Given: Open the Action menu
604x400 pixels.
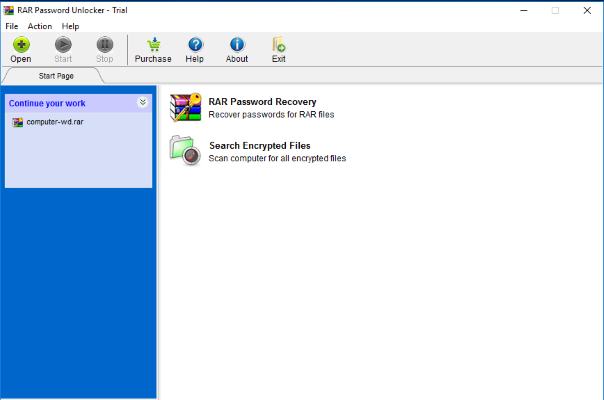Looking at the screenshot, I should (40, 26).
